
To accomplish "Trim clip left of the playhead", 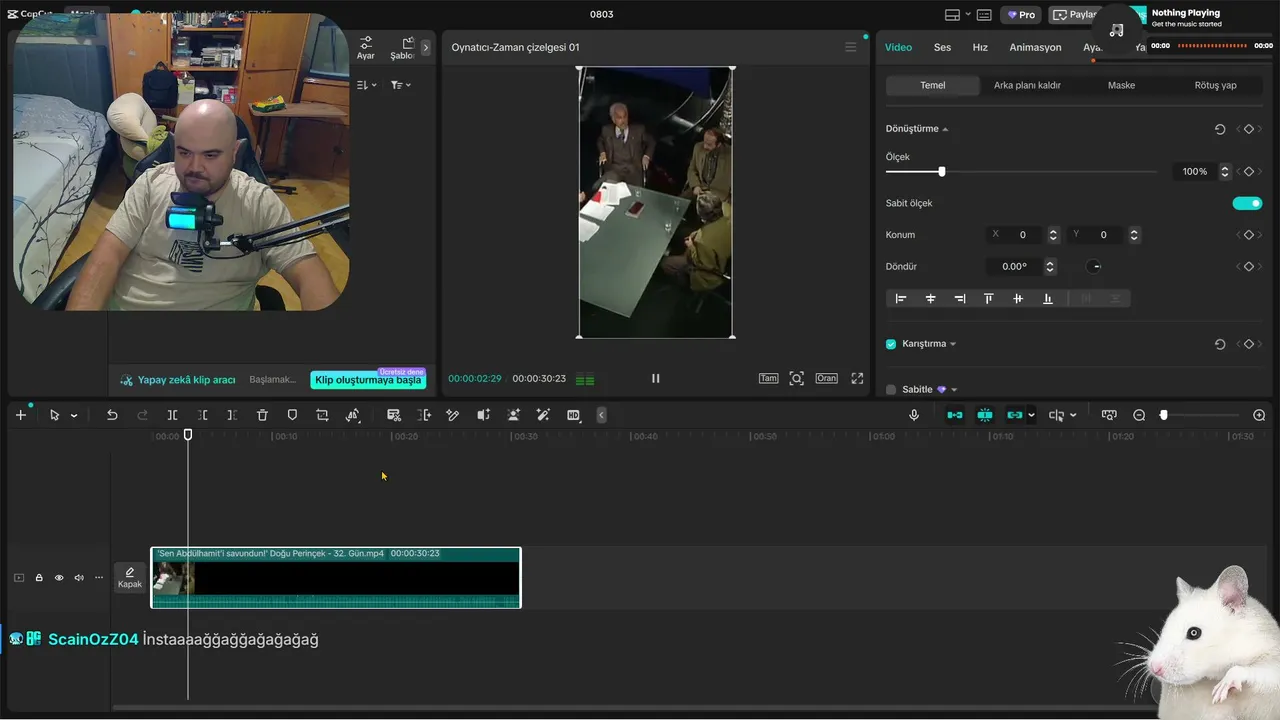I will 203,415.
